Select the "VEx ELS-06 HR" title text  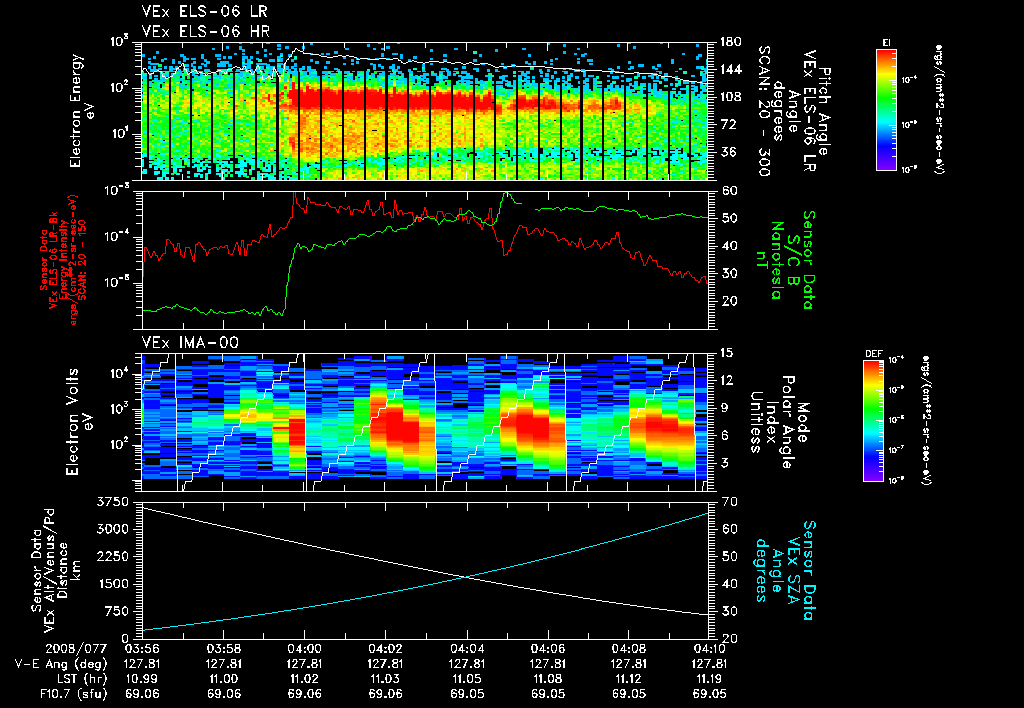tap(206, 31)
